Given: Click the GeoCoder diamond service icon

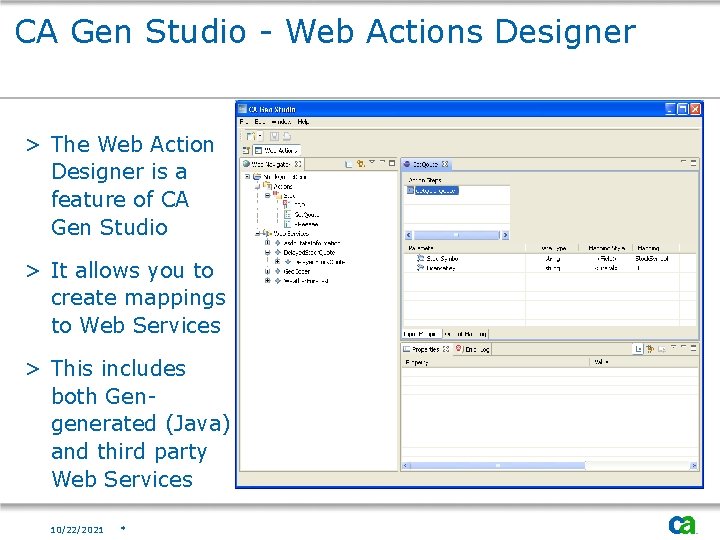Looking at the screenshot, I should (x=277, y=271).
